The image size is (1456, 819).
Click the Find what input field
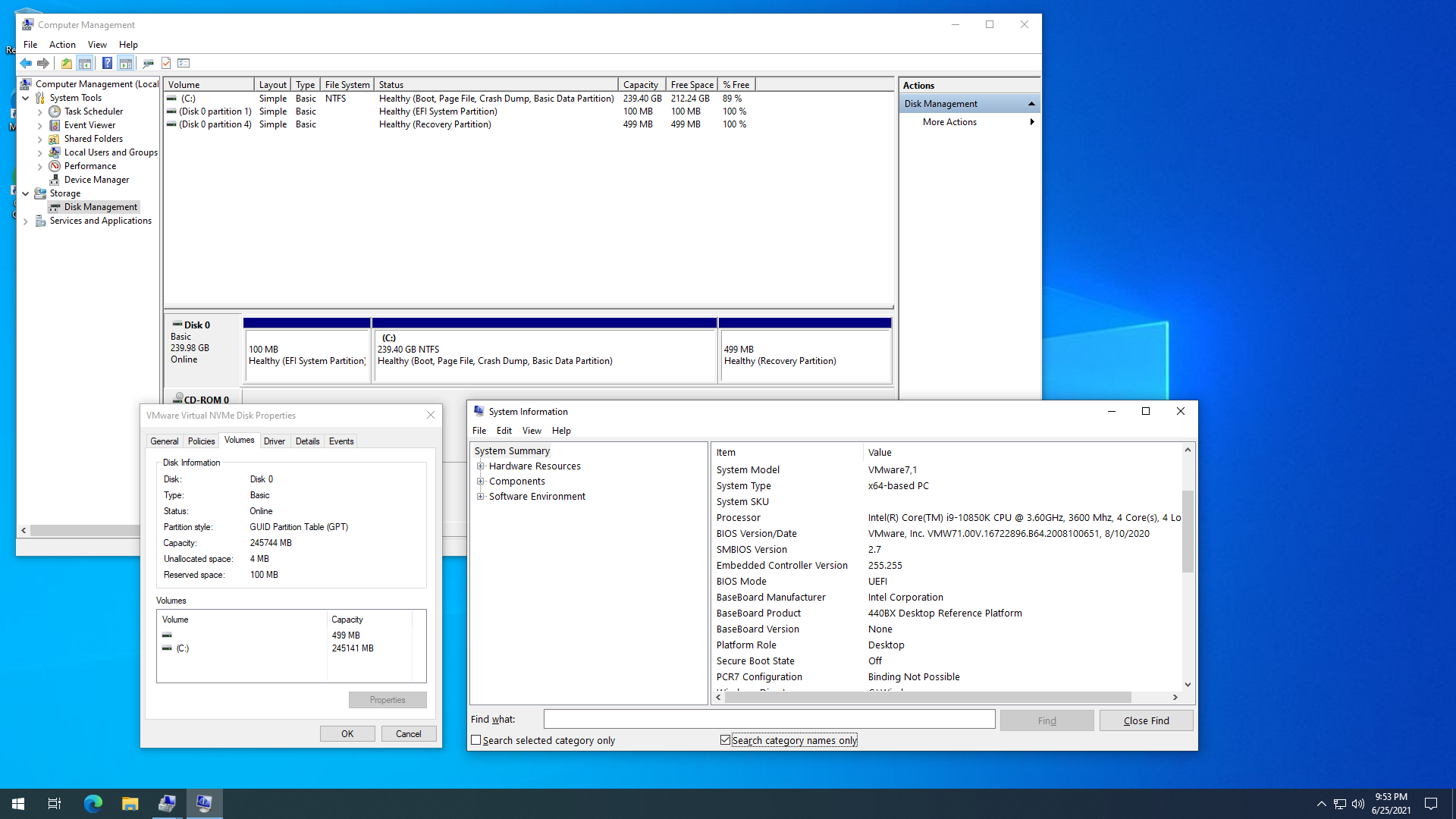click(770, 719)
